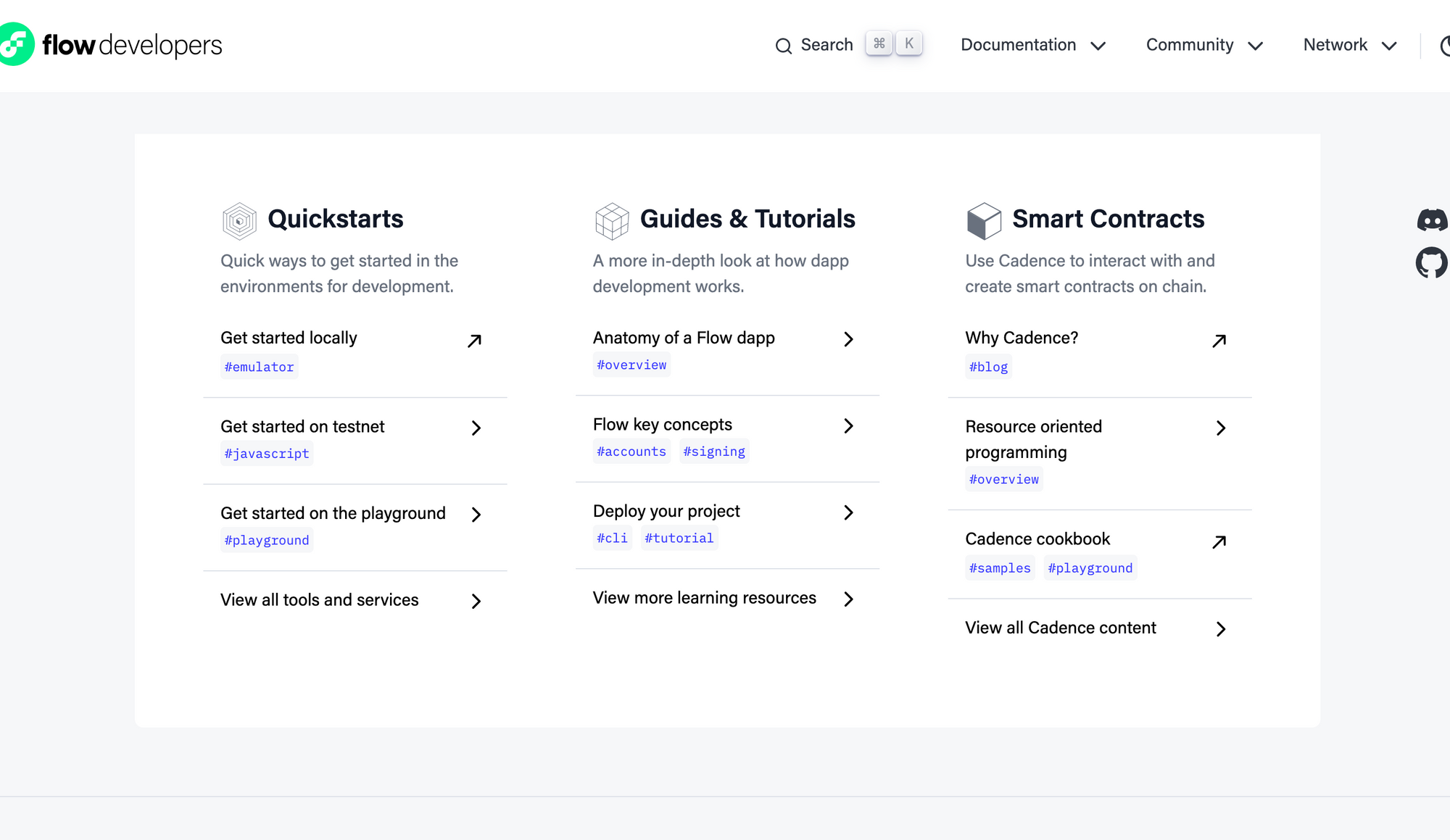Expand the Network dropdown menu
The height and width of the screenshot is (840, 1450).
1350,45
